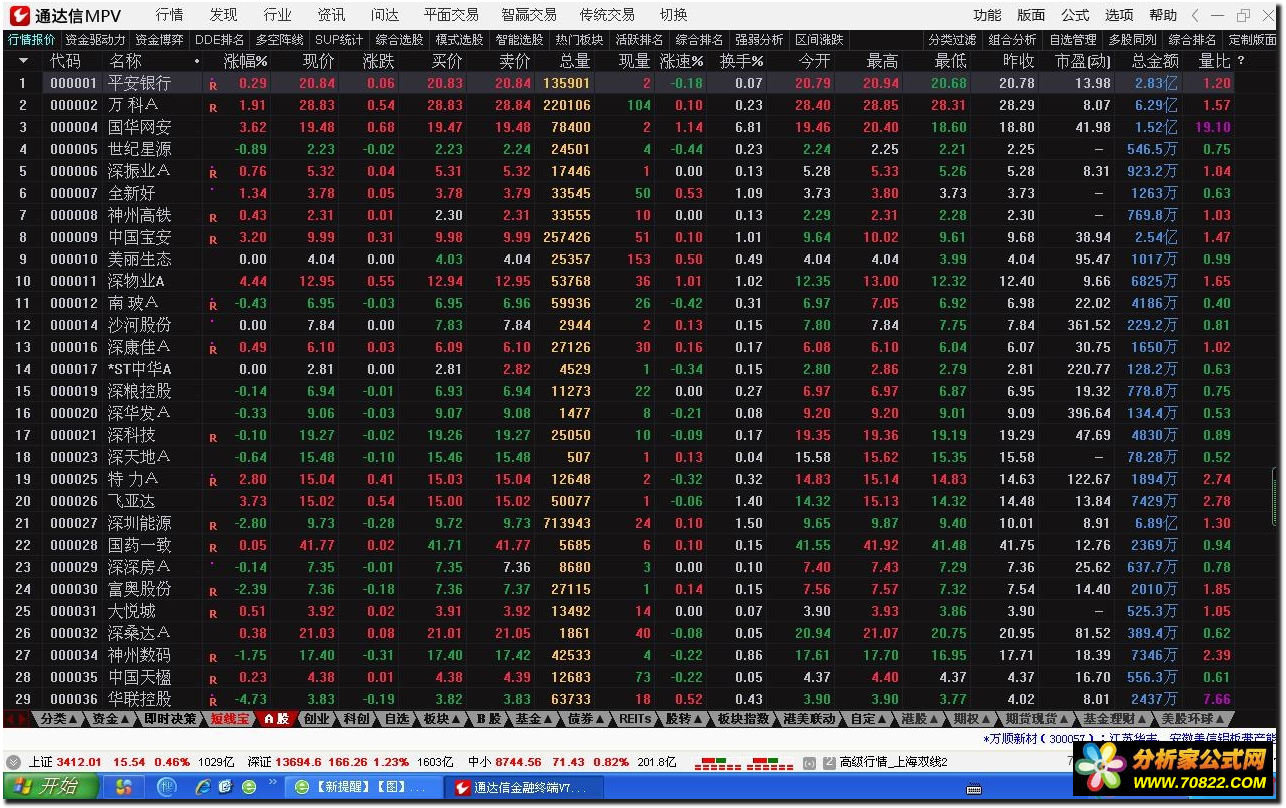Click the R marker beside 华联控股
The height and width of the screenshot is (808, 1286).
[213, 701]
